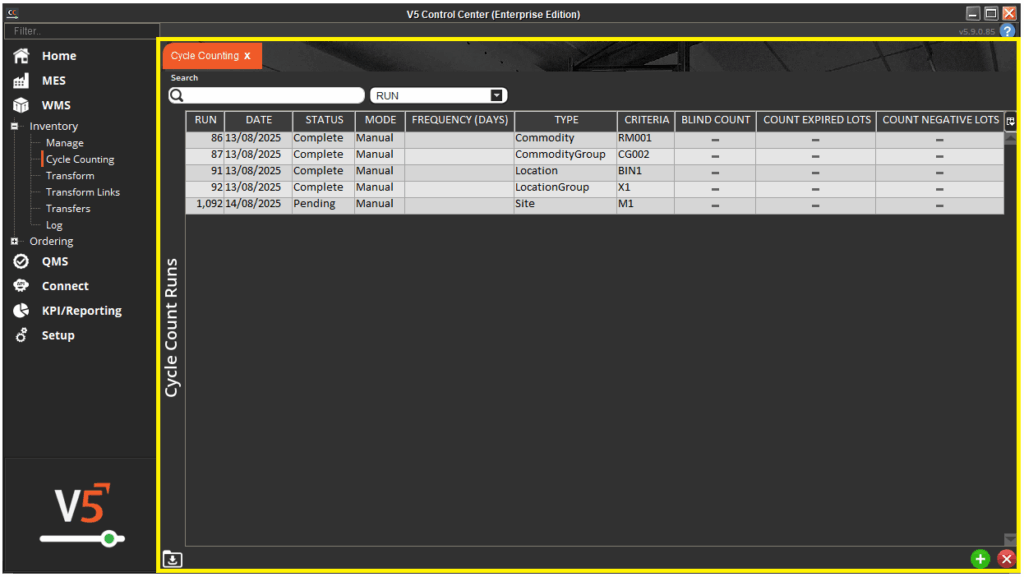Open the MES menu label
The width and height of the screenshot is (1024, 577).
pyautogui.click(x=54, y=81)
